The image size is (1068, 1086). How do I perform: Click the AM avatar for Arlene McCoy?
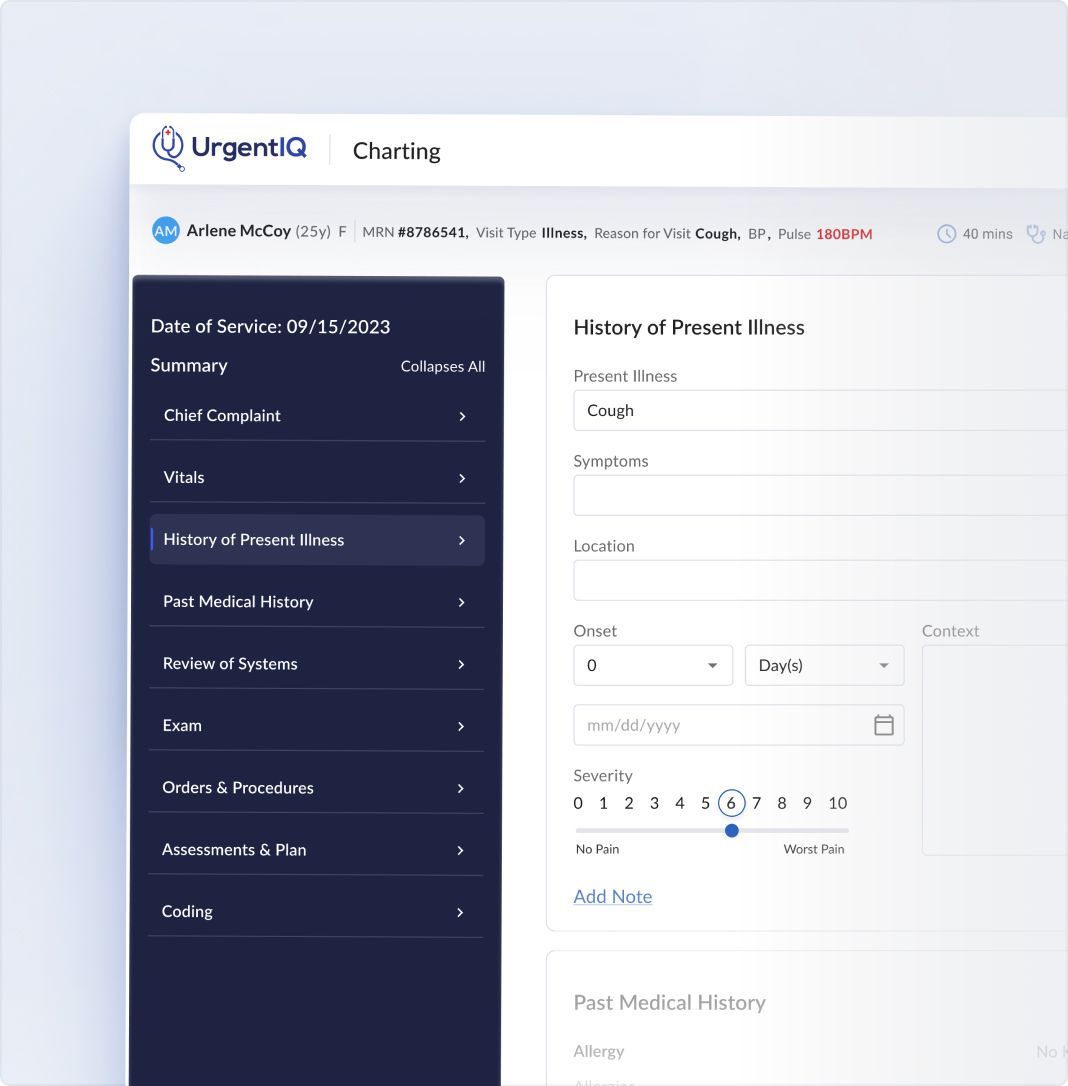click(165, 230)
